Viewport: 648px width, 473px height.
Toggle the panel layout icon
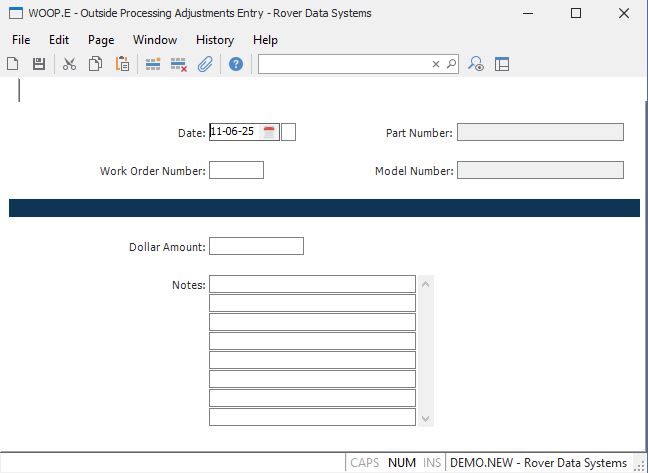click(502, 64)
